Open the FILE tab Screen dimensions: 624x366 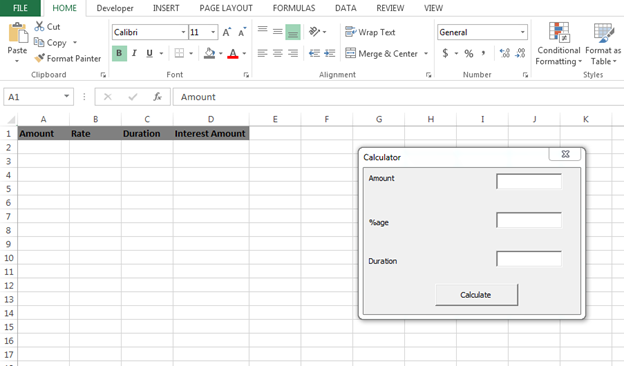20,8
